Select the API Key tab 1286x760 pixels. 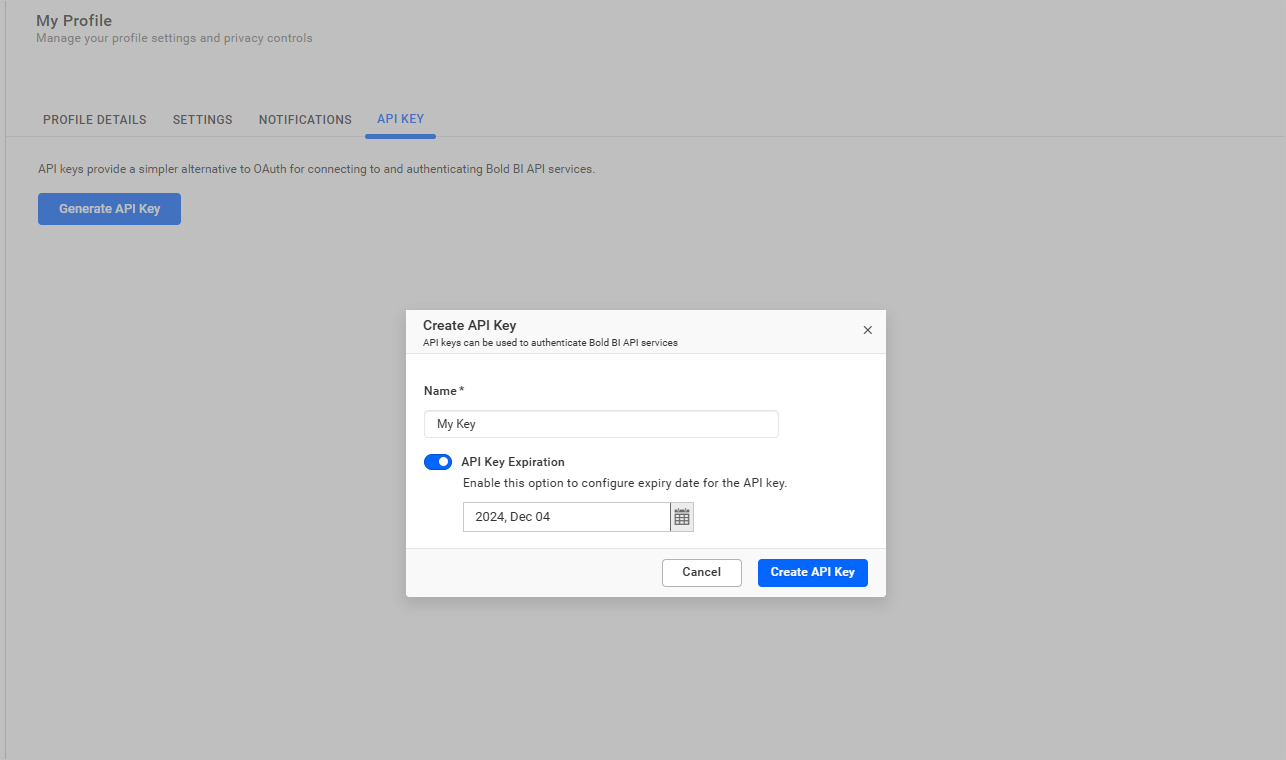tap(400, 118)
